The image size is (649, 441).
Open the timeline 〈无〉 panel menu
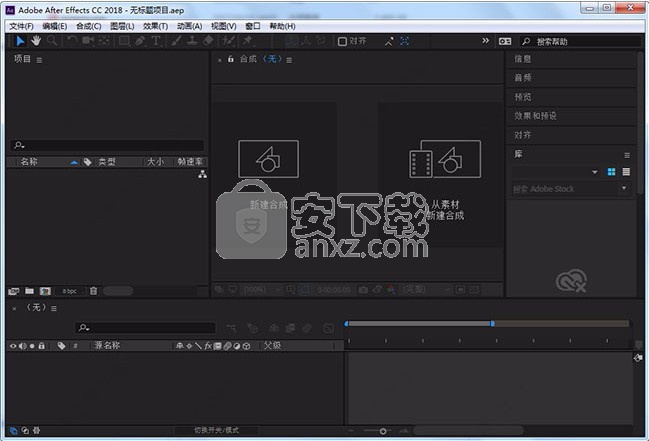[54, 308]
